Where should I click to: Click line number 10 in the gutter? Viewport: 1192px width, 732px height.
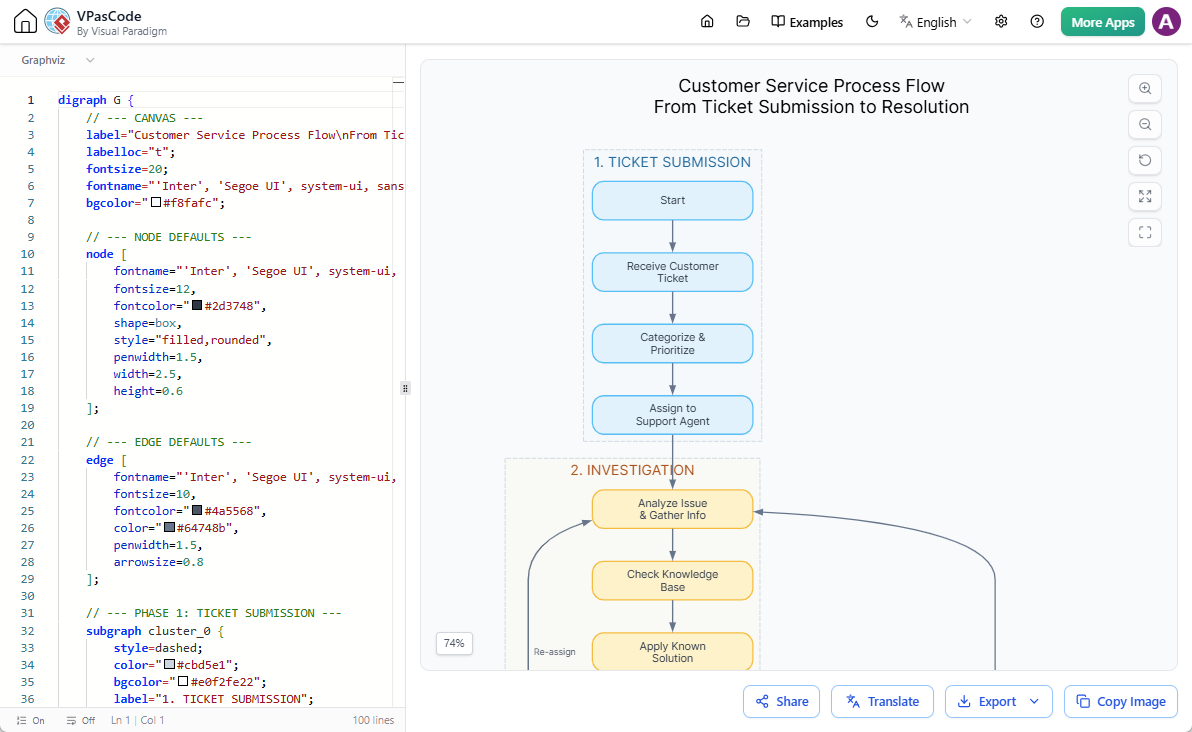click(27, 254)
